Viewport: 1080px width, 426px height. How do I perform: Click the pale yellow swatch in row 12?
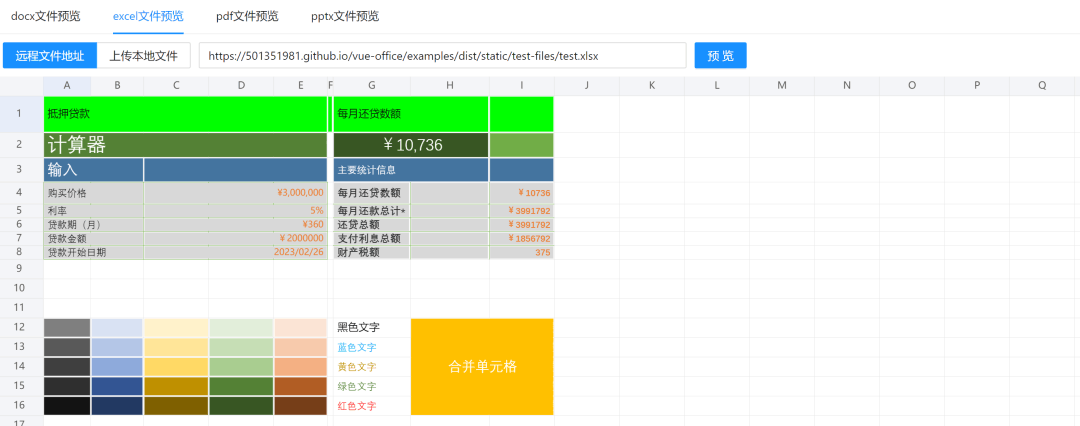pos(176,327)
